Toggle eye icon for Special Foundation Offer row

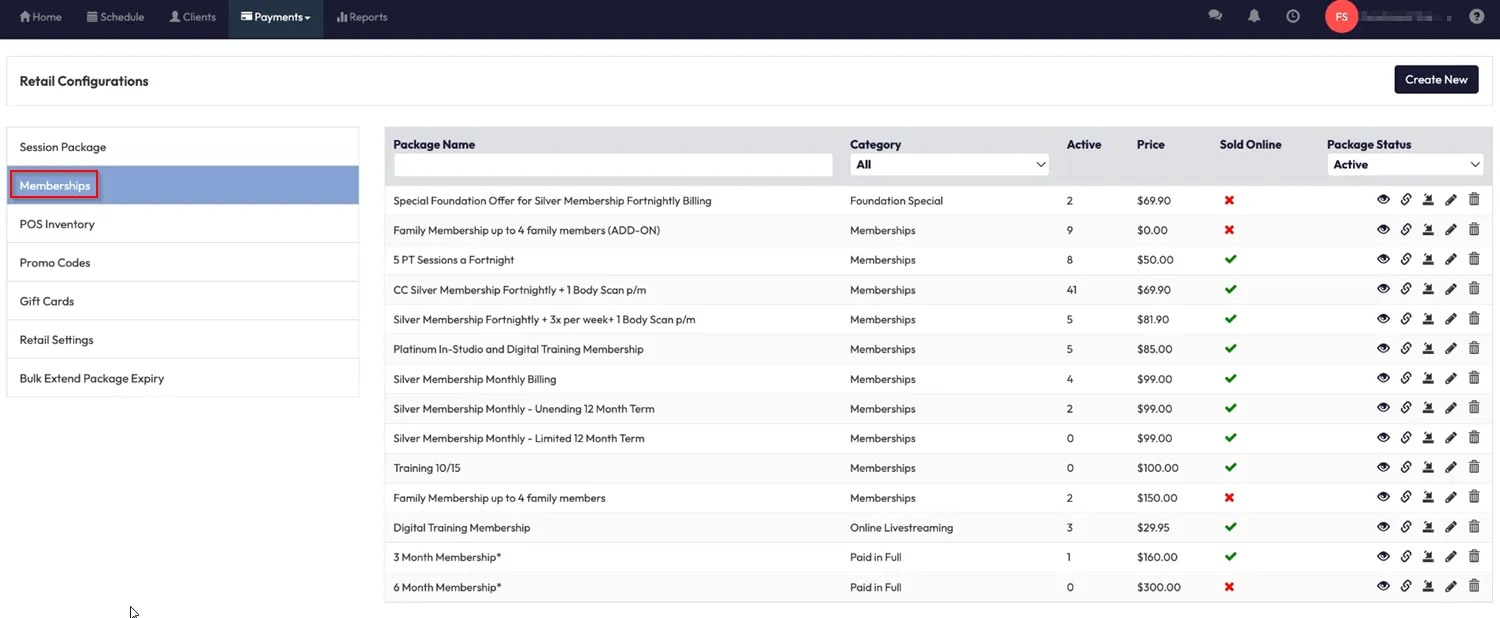coord(1383,201)
